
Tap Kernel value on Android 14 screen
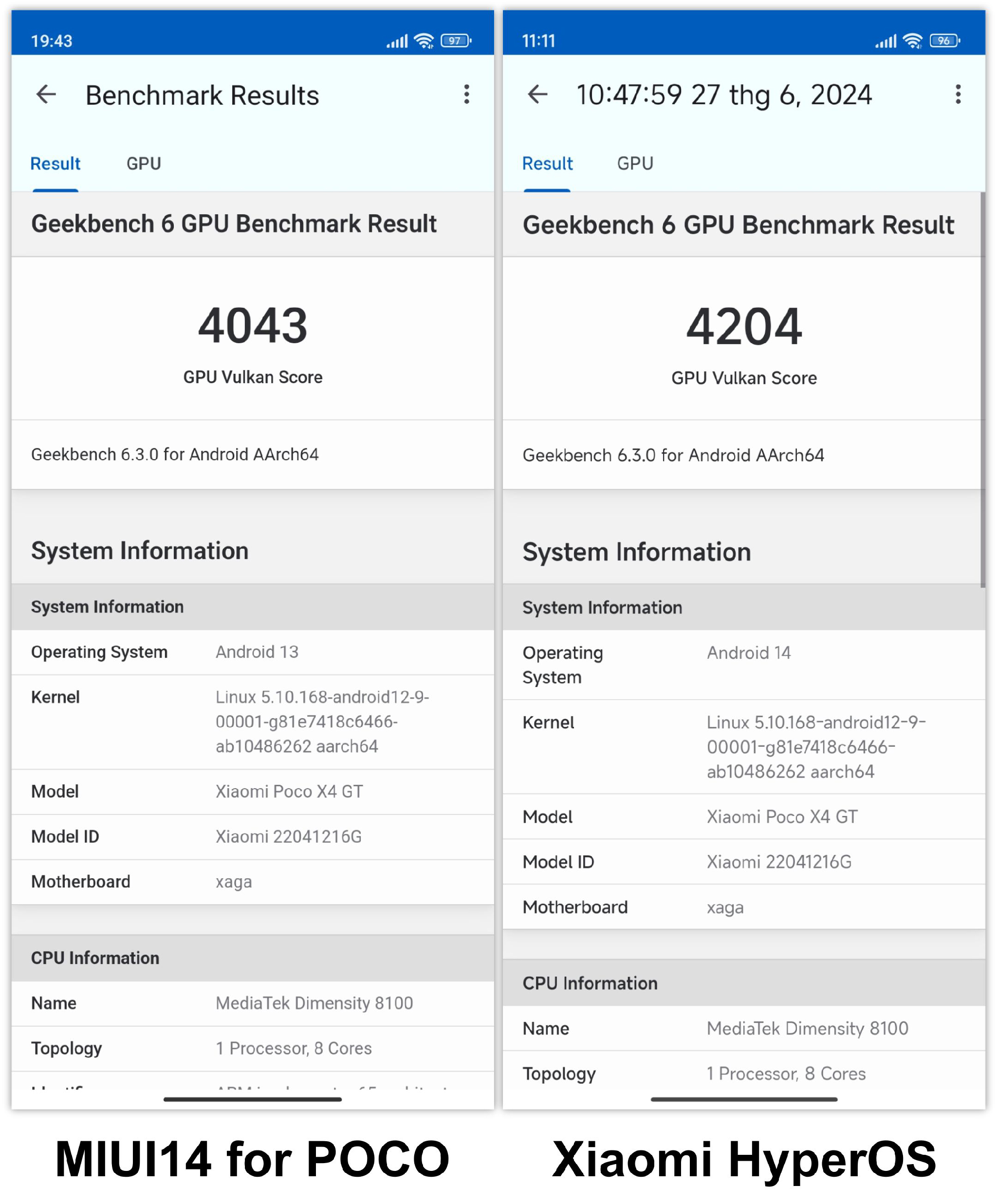(x=816, y=747)
